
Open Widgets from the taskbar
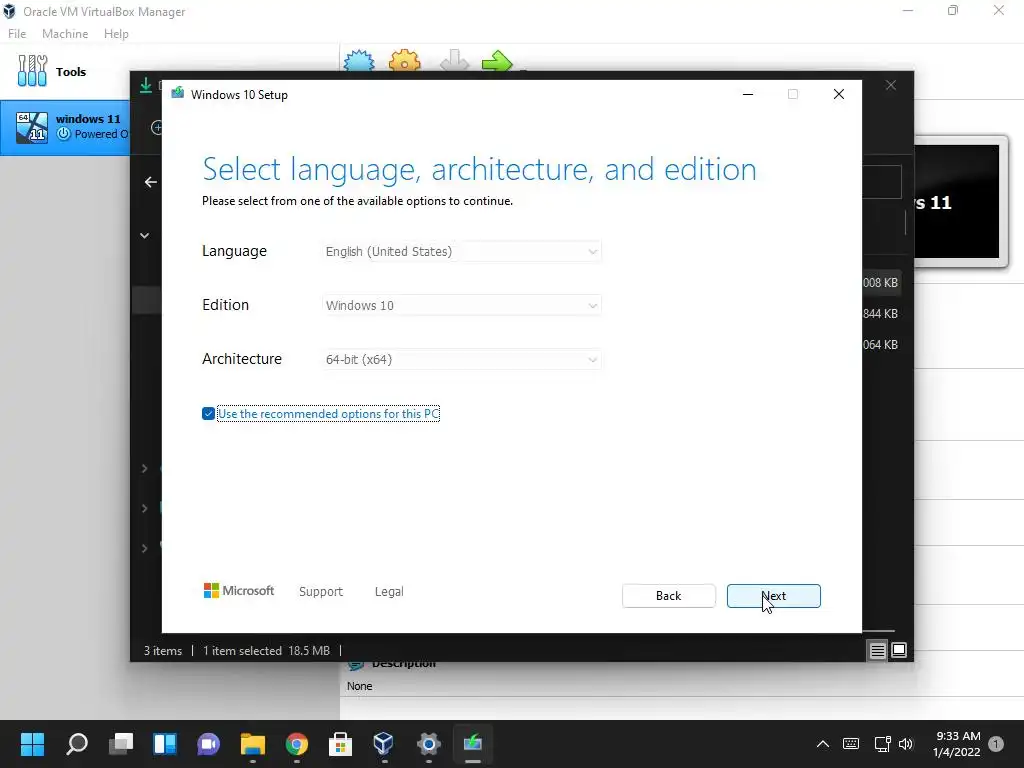(165, 744)
